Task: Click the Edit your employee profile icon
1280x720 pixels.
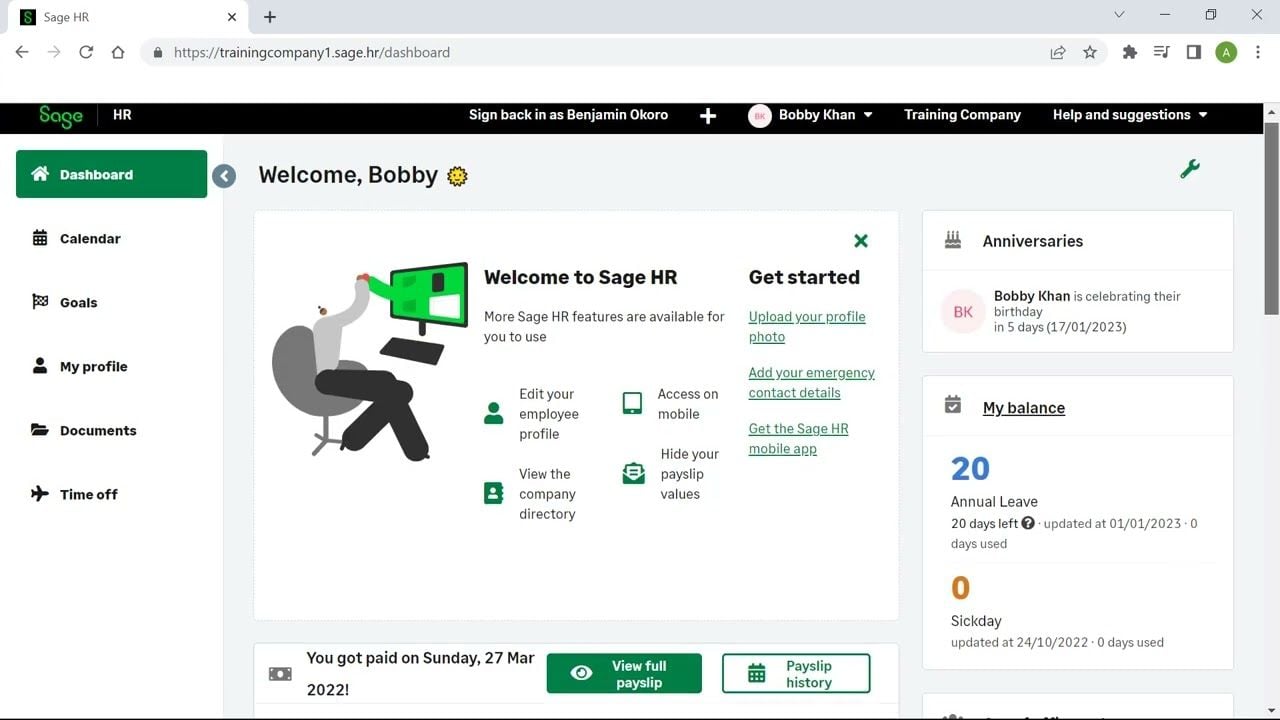Action: [x=494, y=413]
